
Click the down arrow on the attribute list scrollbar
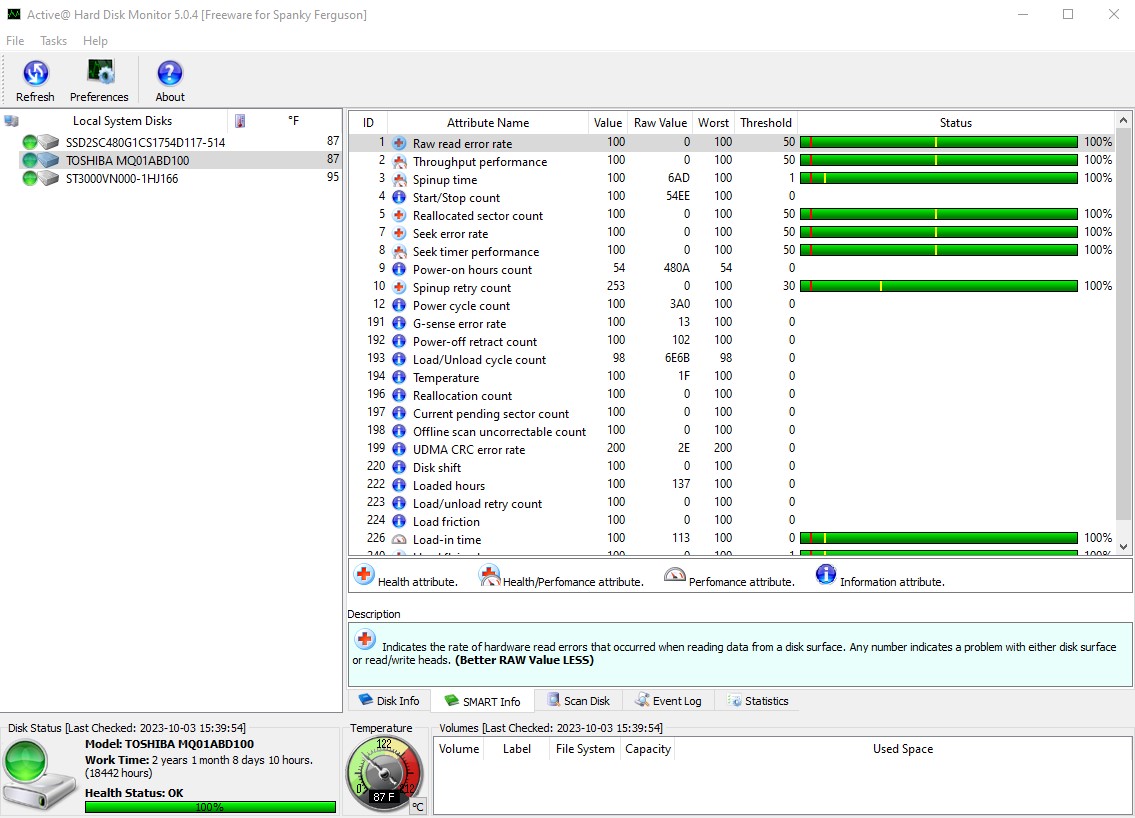point(1123,548)
